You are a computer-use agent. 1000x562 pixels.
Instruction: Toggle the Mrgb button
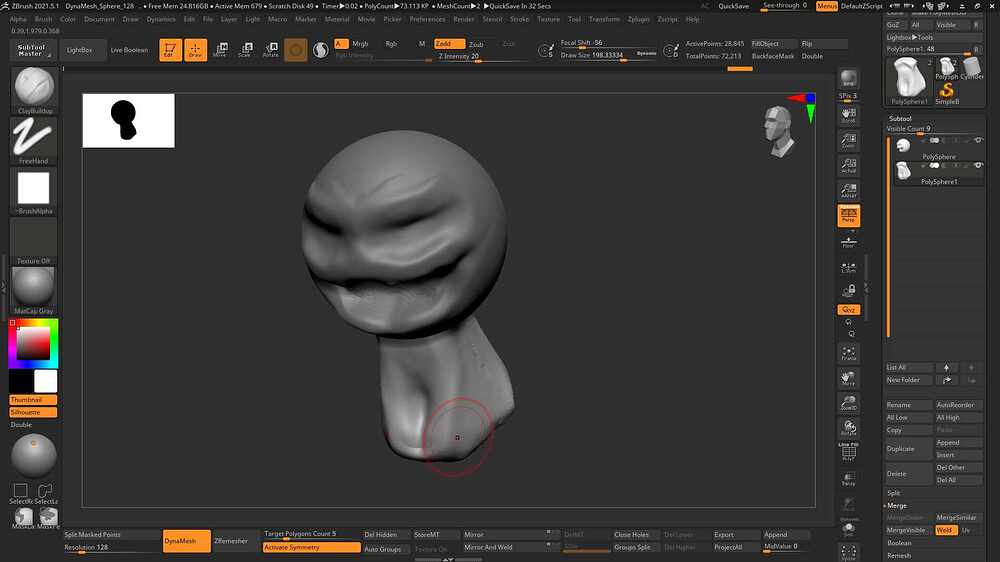coord(360,44)
